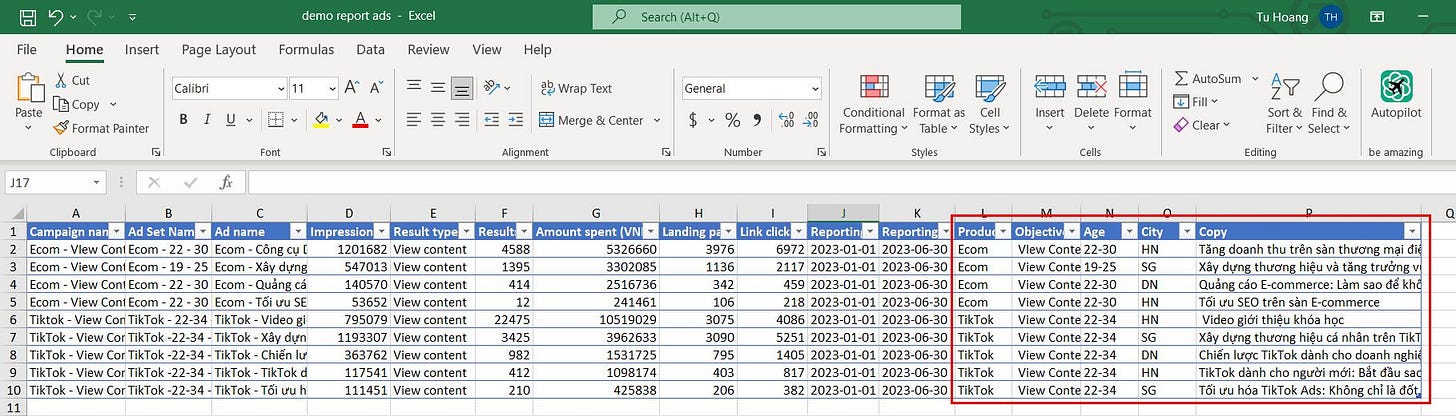Screen dimensions: 1456x416
Task: Select cell with 10519029 amount spent
Action: [x=596, y=320]
